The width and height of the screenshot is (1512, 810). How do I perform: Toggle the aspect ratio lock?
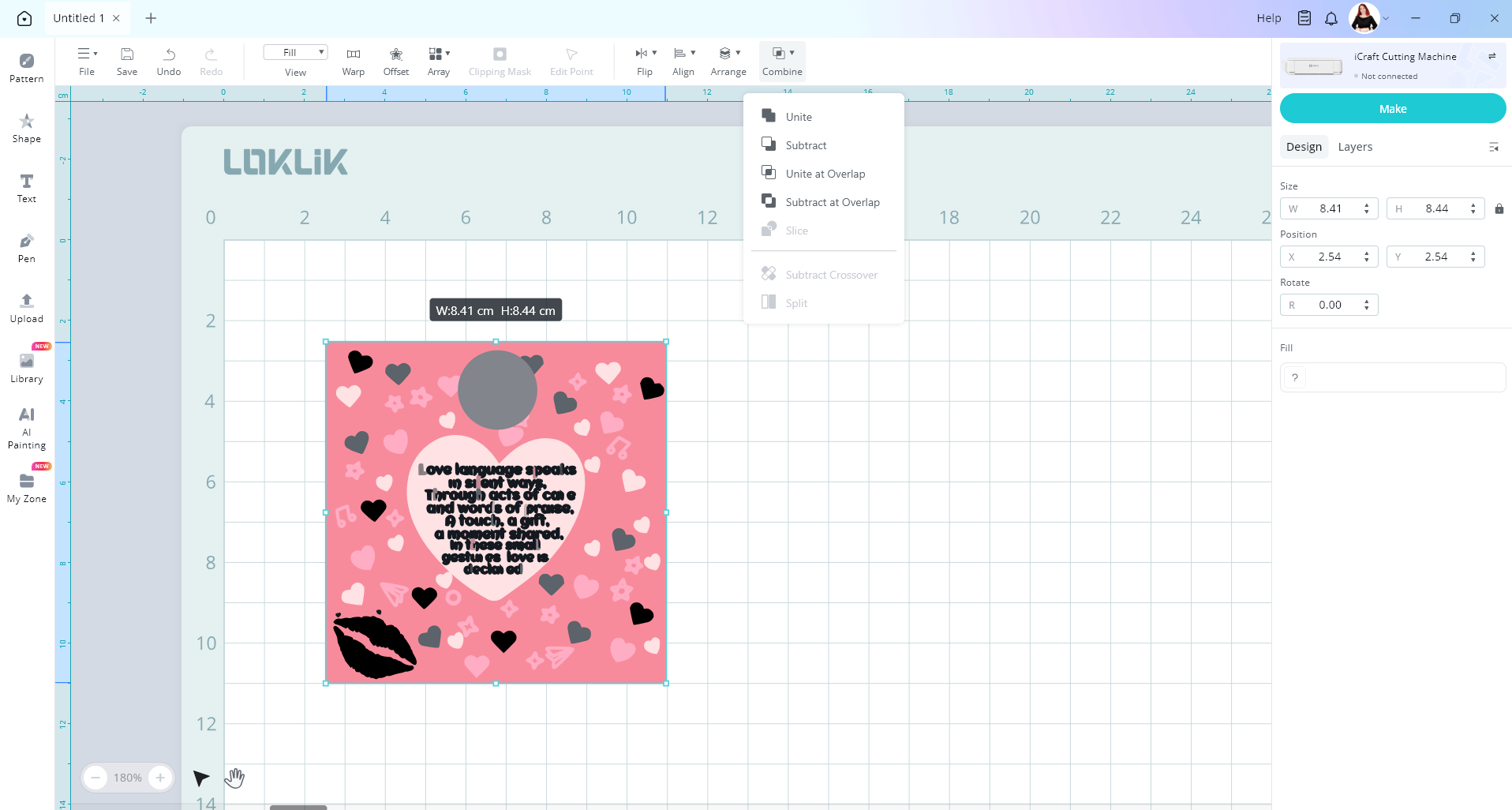tap(1499, 209)
